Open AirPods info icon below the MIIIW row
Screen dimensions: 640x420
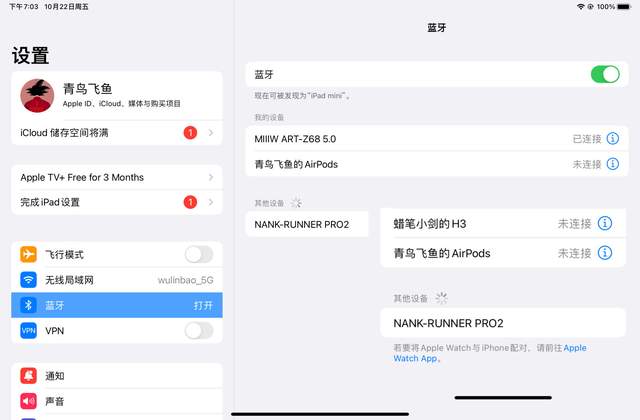(612, 164)
